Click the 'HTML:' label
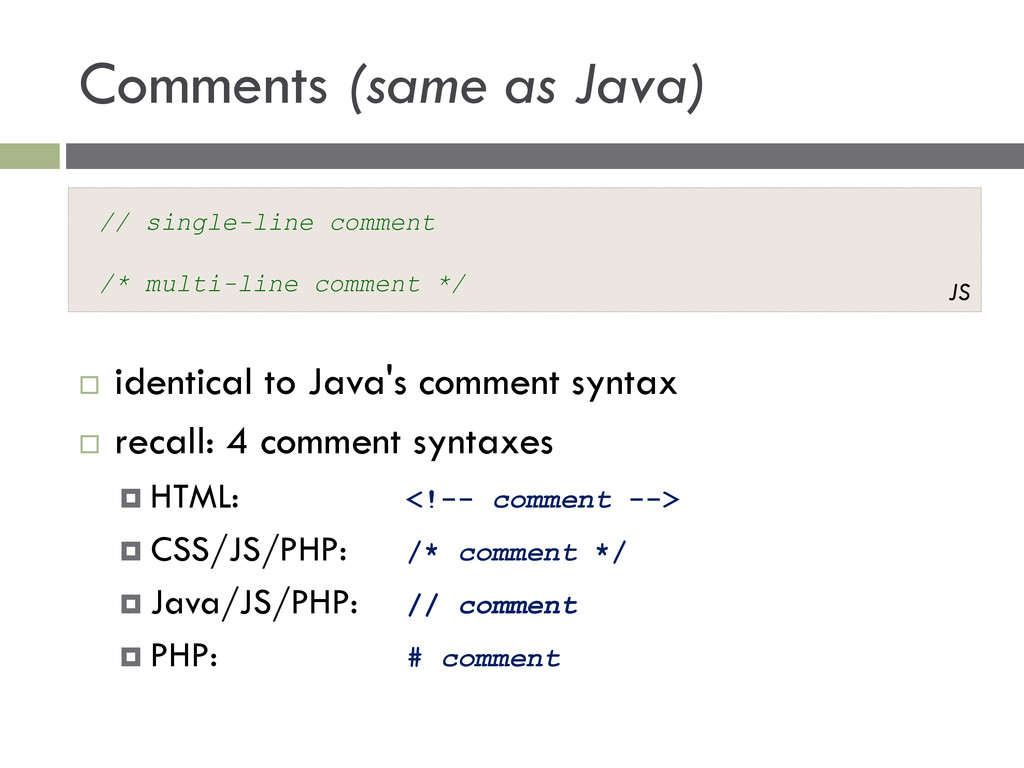1024x768 pixels. click(195, 497)
